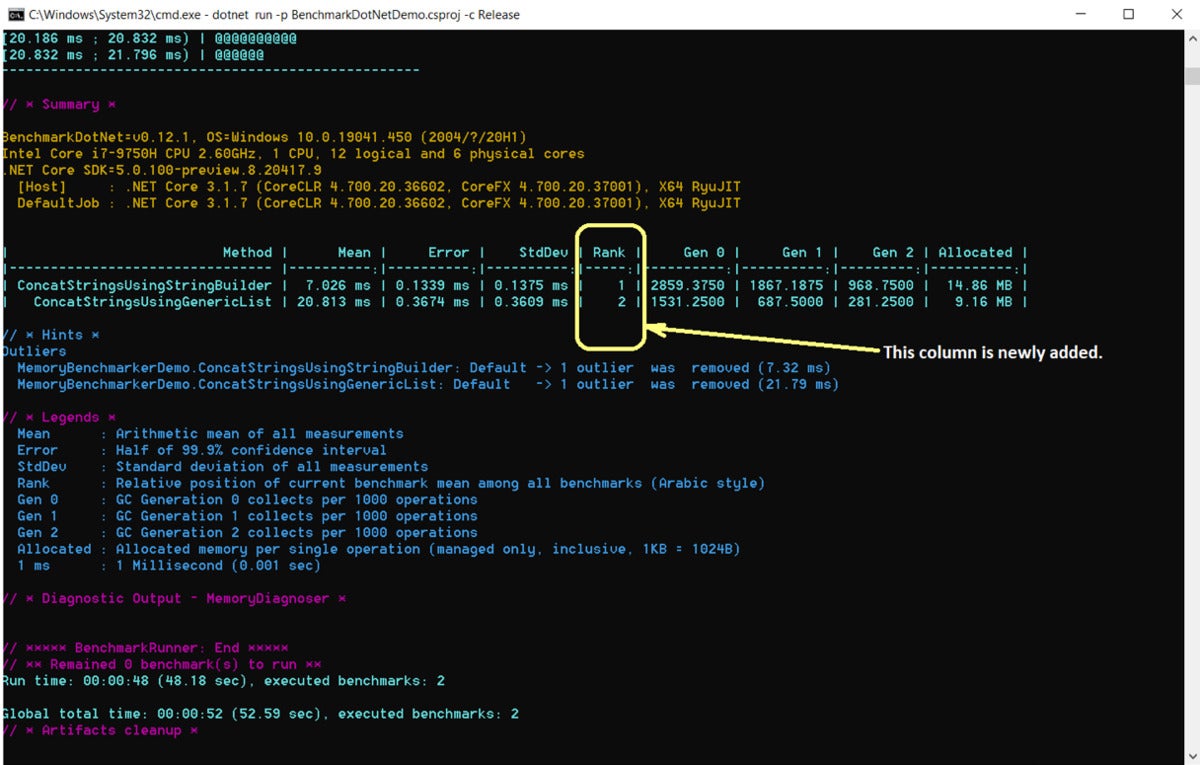Click the 7.026 ms mean value

pyautogui.click(x=338, y=285)
